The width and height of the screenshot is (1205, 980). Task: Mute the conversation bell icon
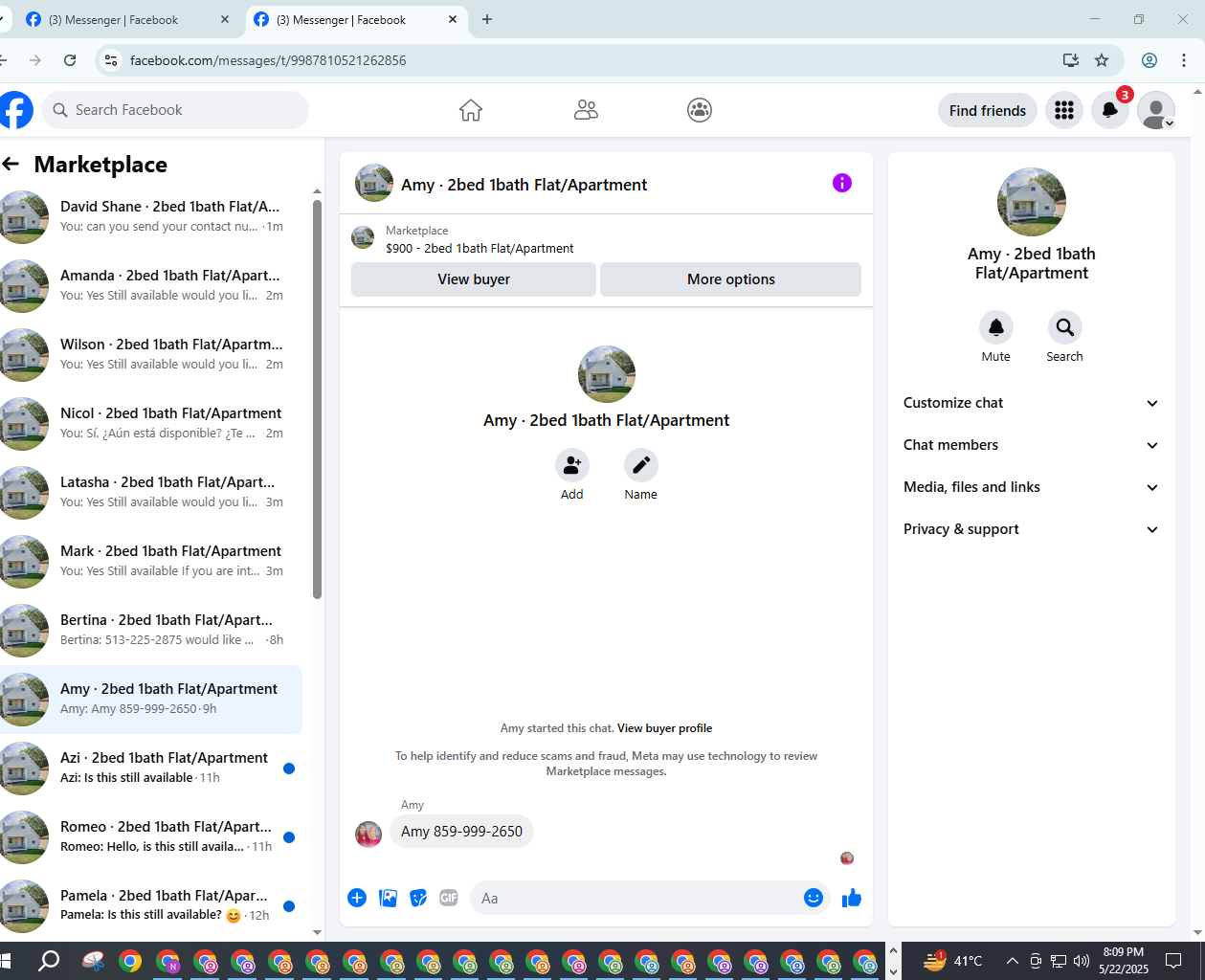(x=996, y=327)
